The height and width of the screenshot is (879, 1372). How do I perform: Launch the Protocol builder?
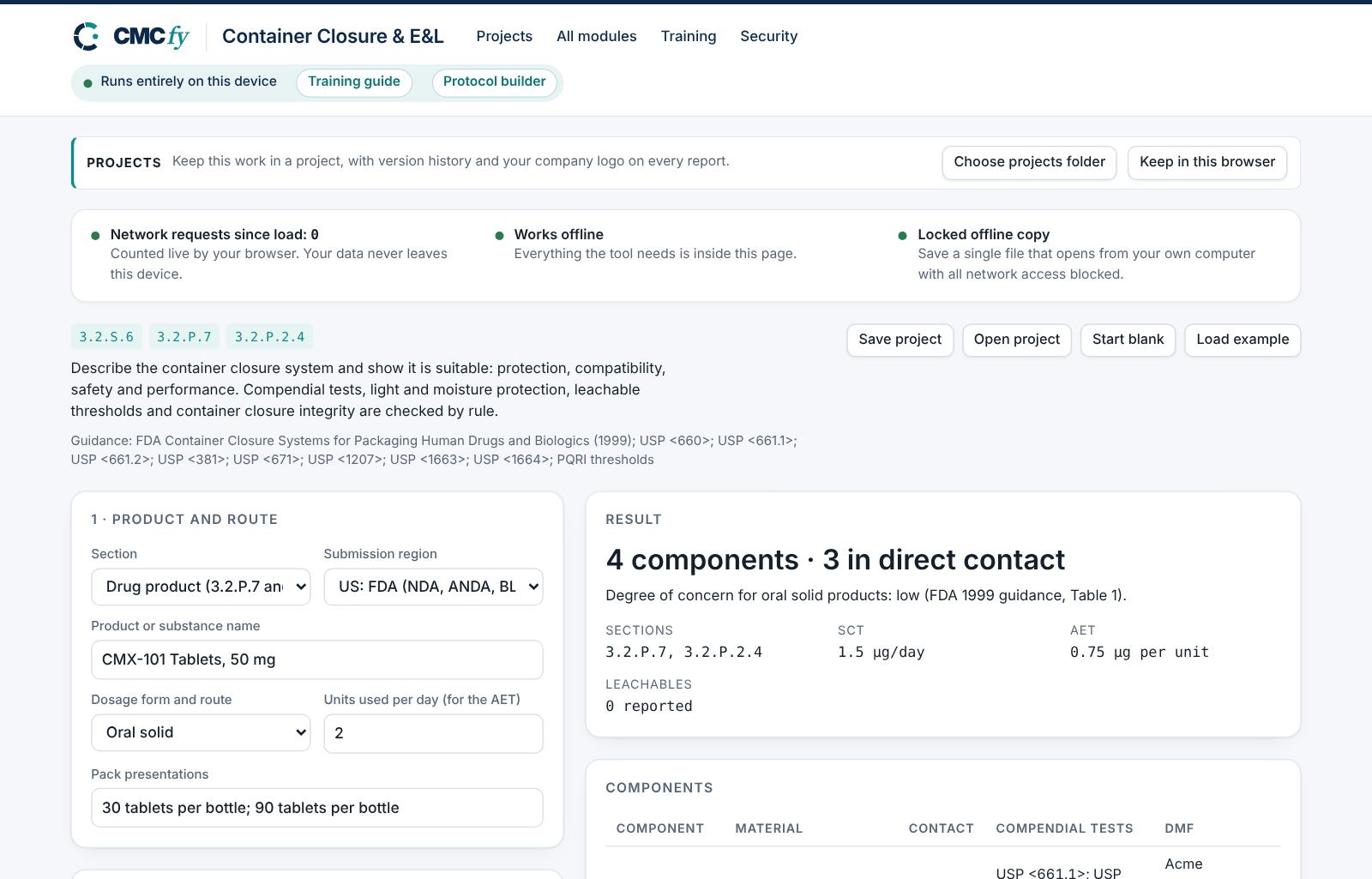pyautogui.click(x=494, y=82)
